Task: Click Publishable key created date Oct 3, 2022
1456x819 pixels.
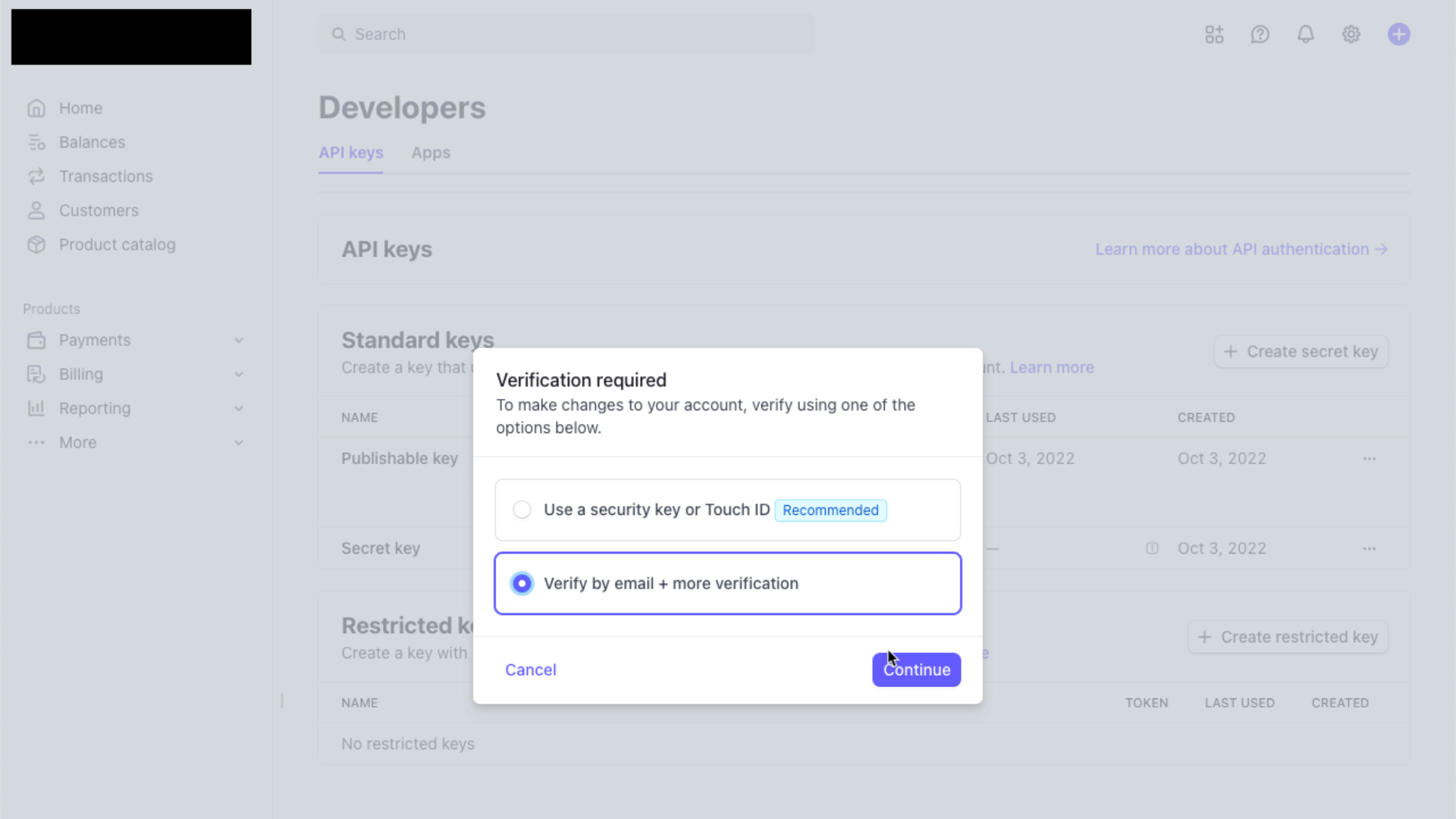Action: [x=1221, y=459]
